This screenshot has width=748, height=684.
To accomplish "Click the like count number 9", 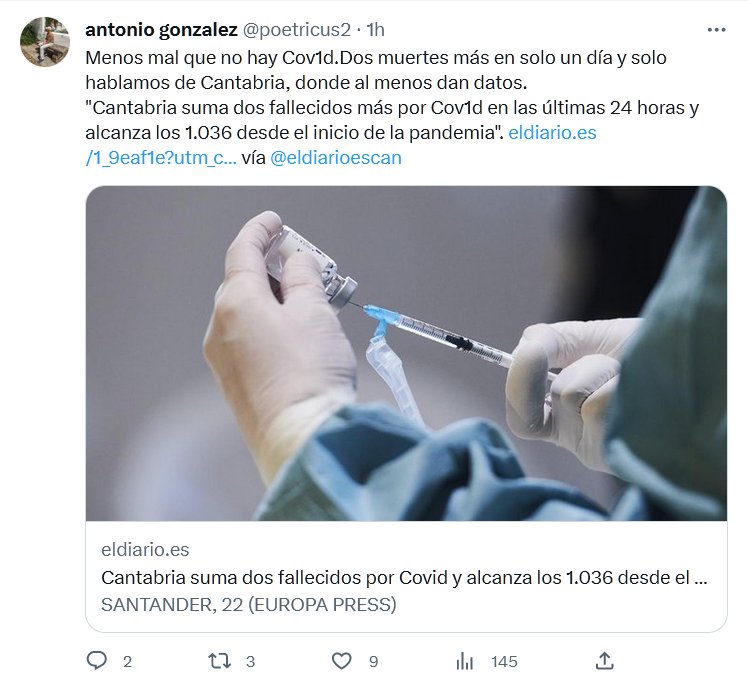I will pyautogui.click(x=374, y=662).
